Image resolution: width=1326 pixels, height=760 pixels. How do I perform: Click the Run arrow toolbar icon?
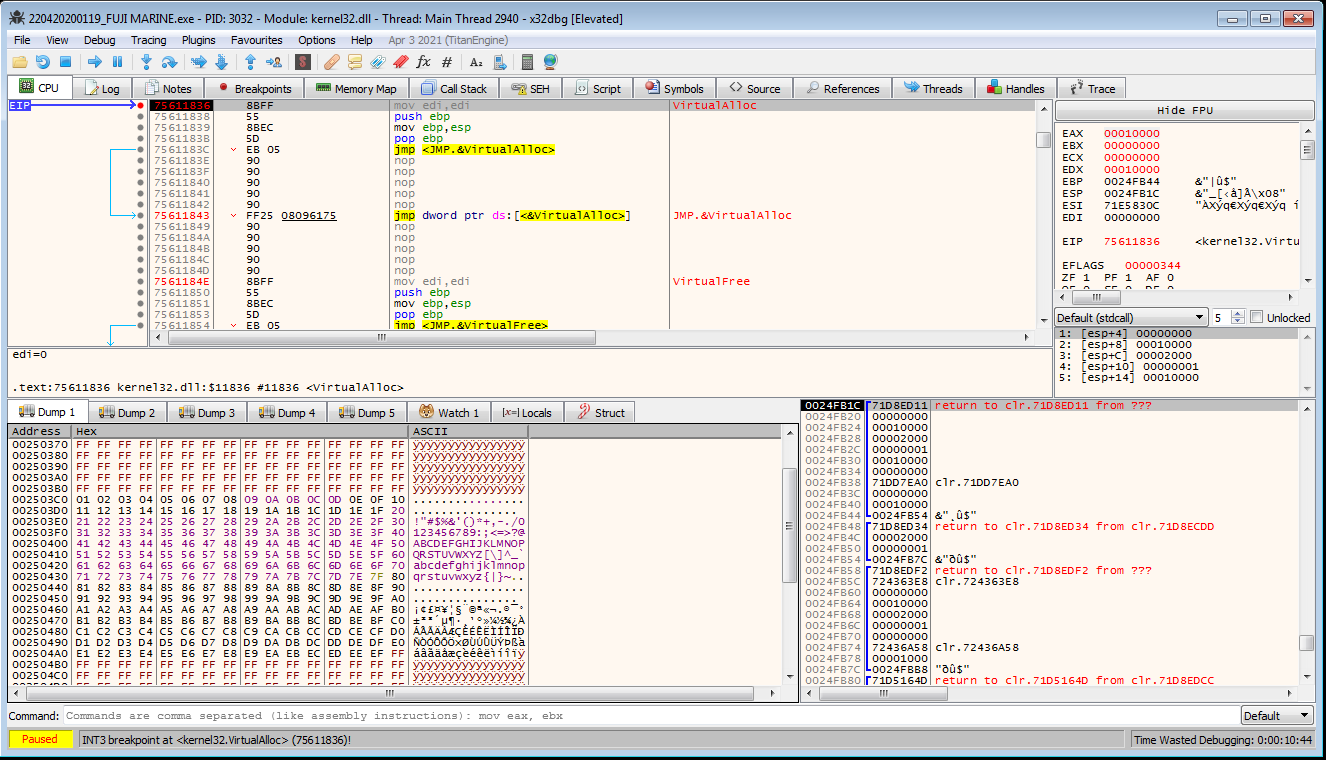tap(94, 62)
